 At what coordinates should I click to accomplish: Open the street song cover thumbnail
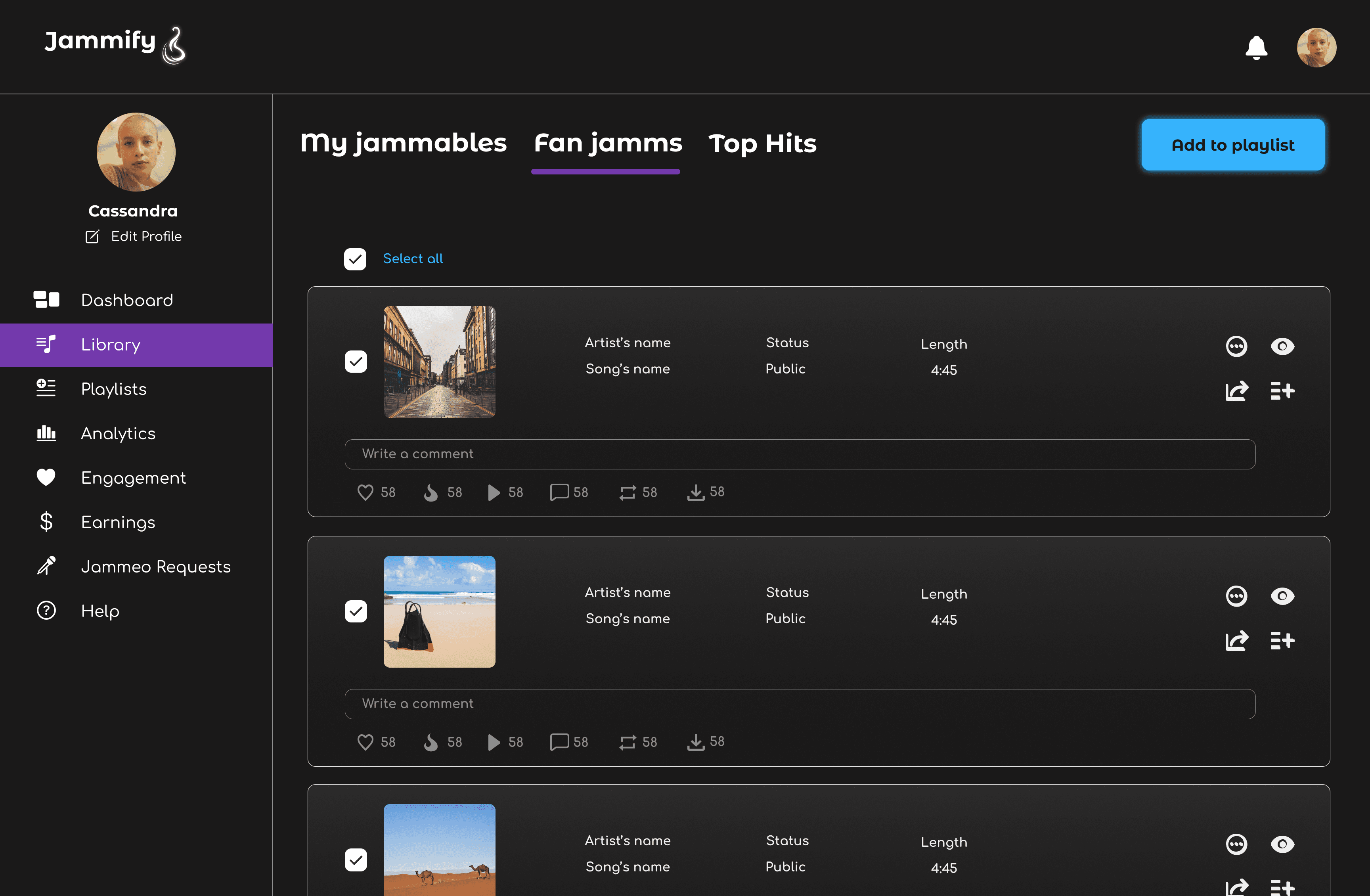(x=439, y=362)
